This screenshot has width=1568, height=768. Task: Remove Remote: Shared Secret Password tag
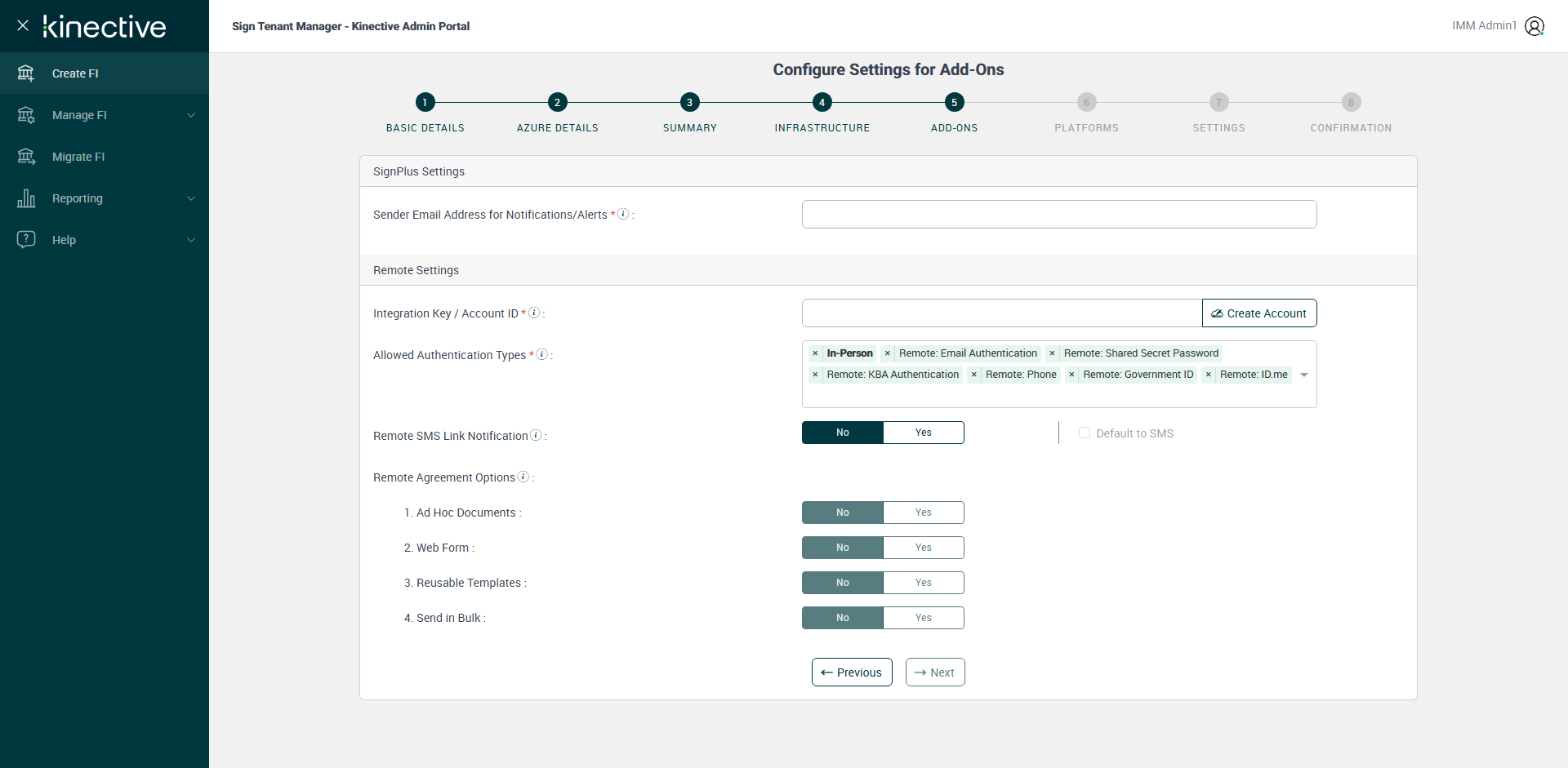tap(1053, 353)
